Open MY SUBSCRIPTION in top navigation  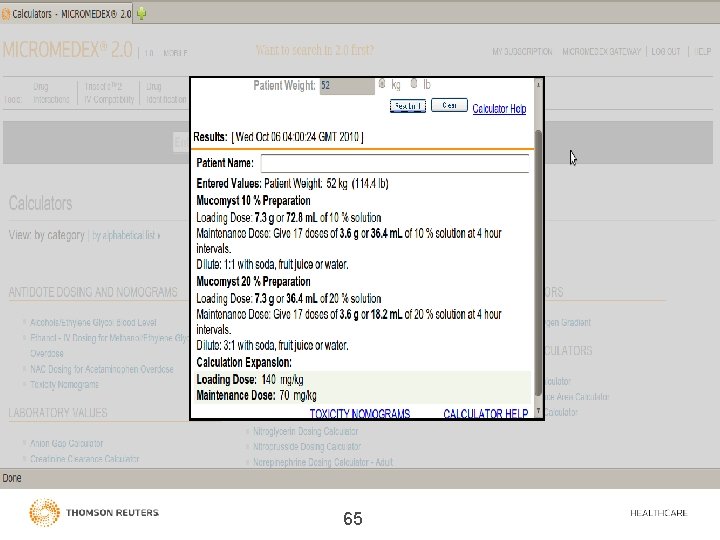coord(522,51)
